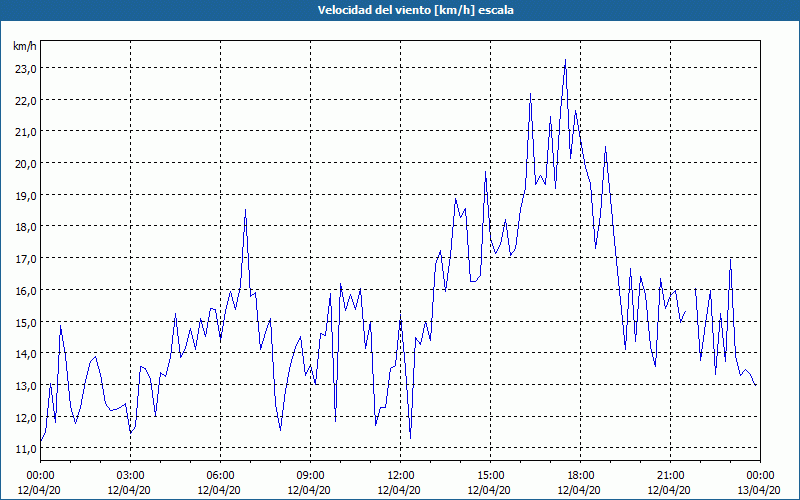
Task: Click the '16,0' y-axis label
Action: pyautogui.click(x=26, y=291)
